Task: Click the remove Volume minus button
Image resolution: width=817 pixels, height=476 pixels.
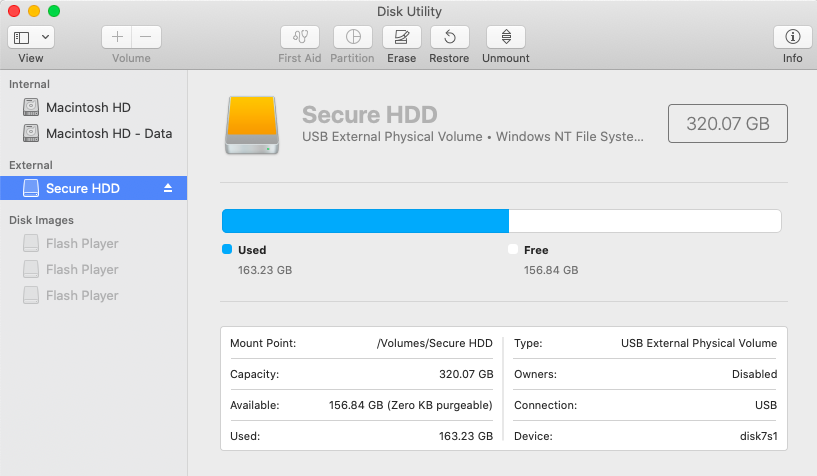Action: [146, 37]
